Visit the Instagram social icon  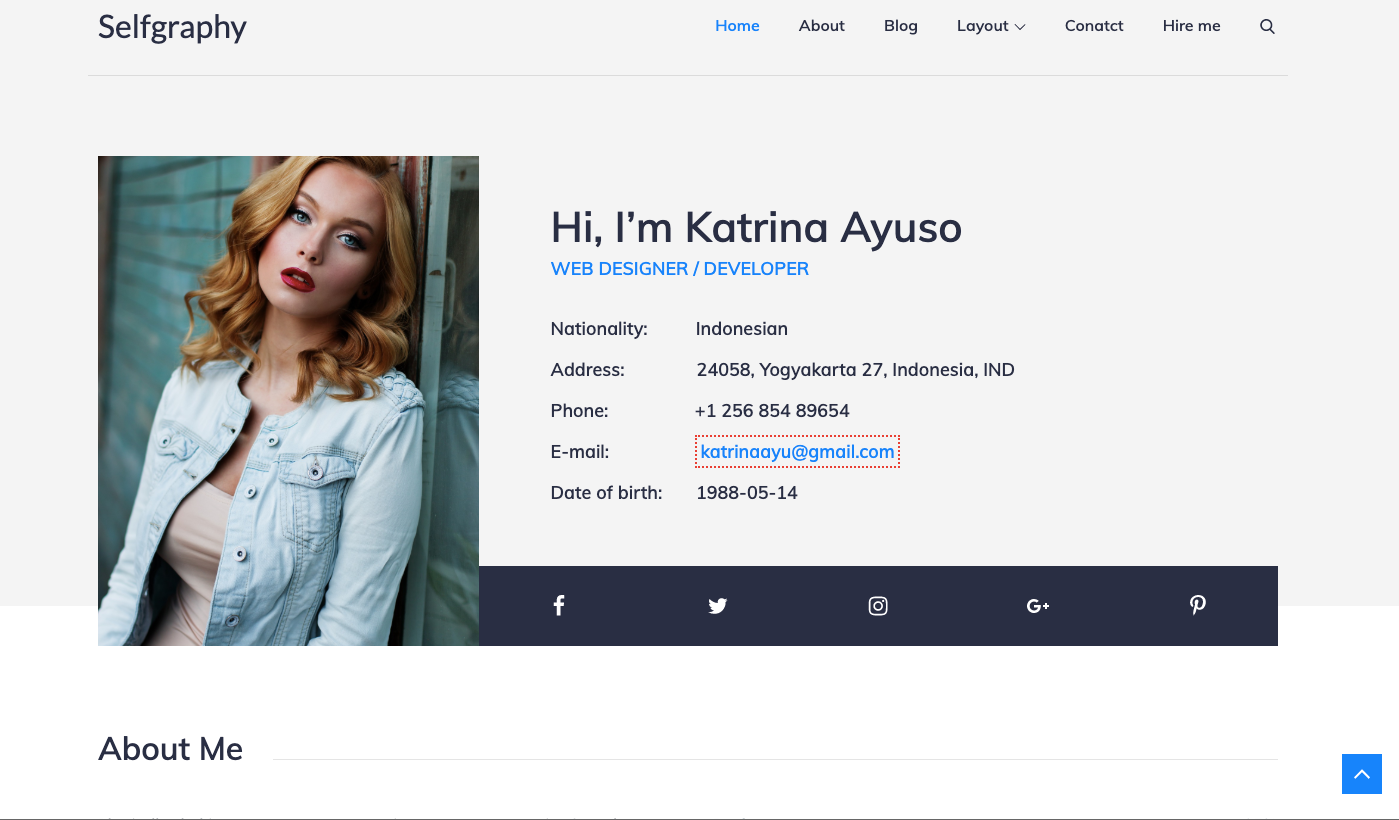878,606
